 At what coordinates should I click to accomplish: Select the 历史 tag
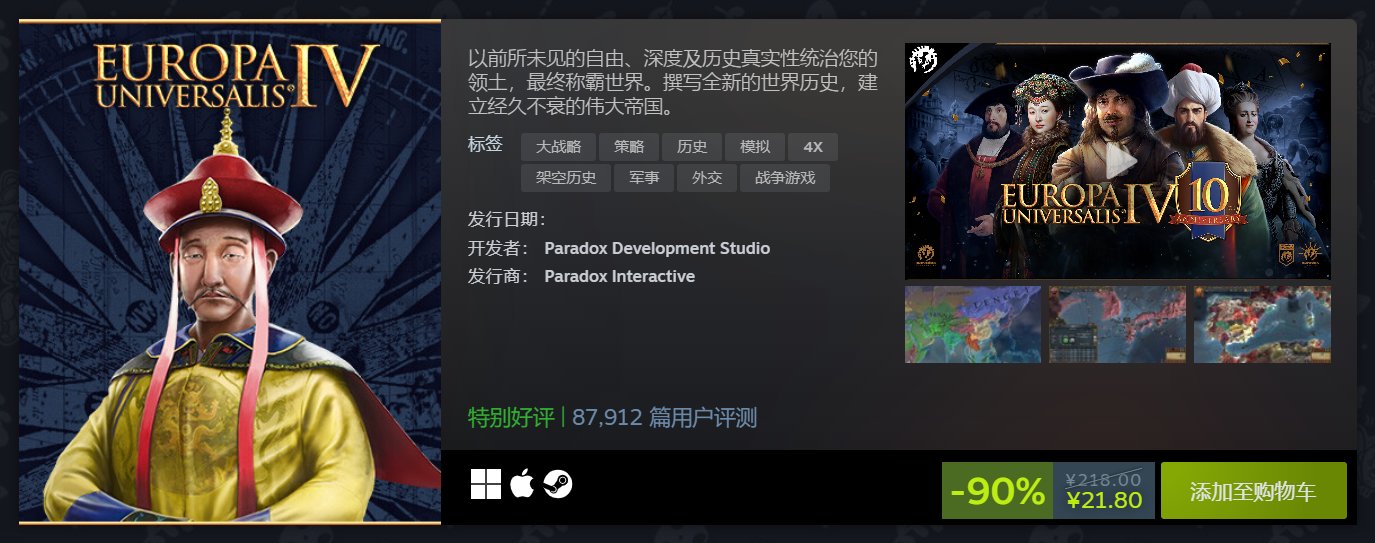click(x=692, y=147)
